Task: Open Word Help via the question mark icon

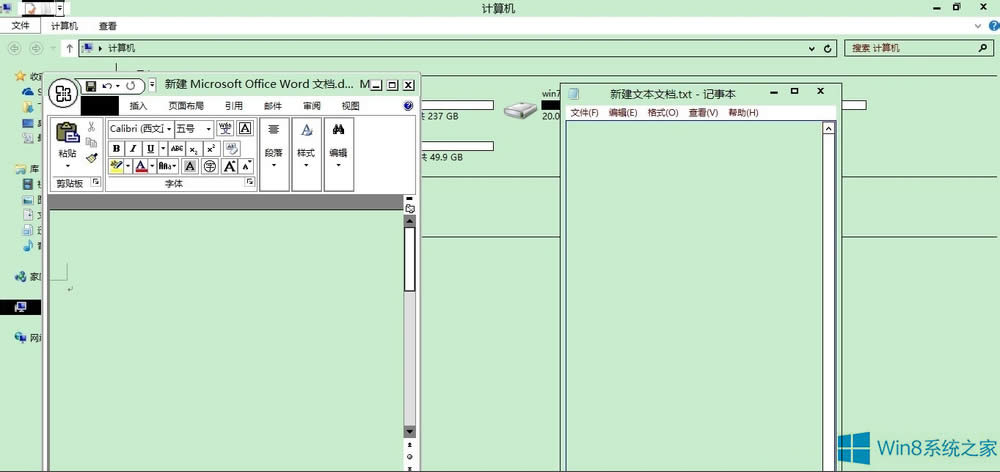Action: pos(408,106)
